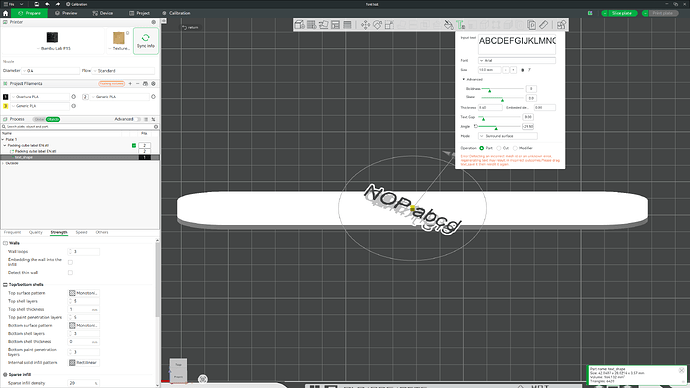Screen dimensions: 690x388
Task: Click the Arrange all objects icon
Action: (x=335, y=25)
